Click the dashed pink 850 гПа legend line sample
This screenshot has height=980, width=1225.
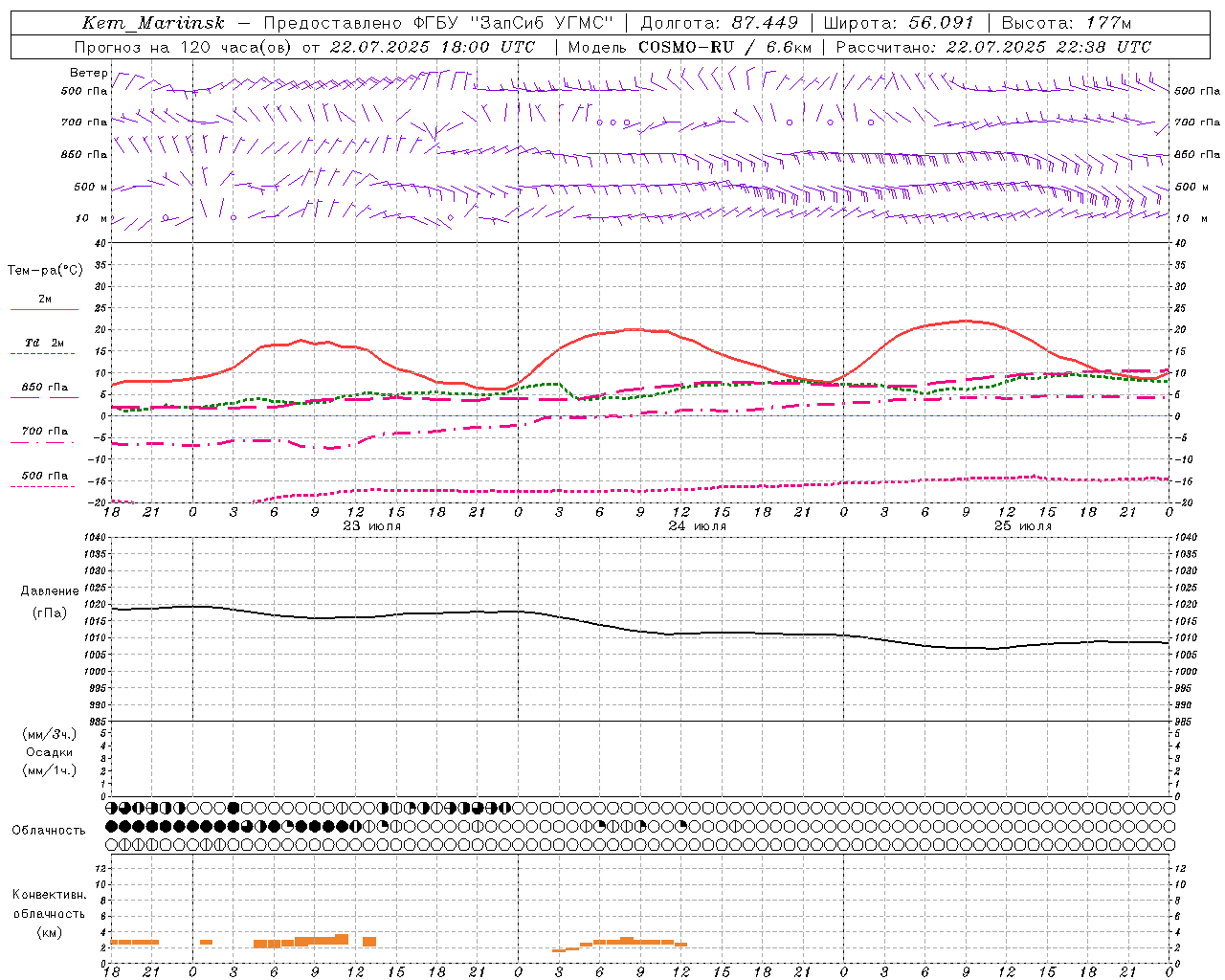(44, 397)
